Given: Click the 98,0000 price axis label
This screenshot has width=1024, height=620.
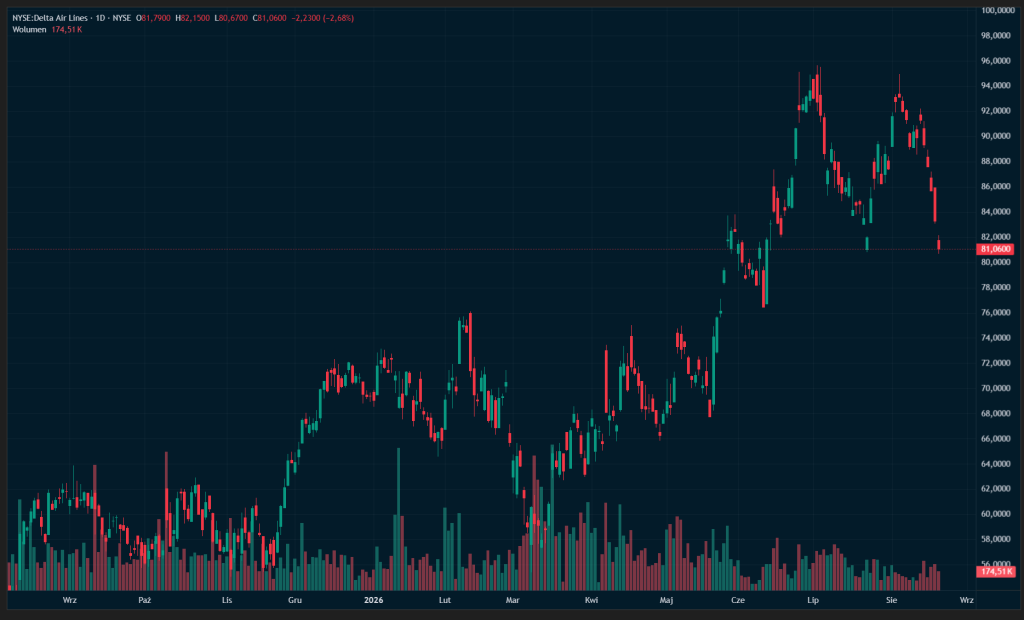Looking at the screenshot, I should [997, 36].
